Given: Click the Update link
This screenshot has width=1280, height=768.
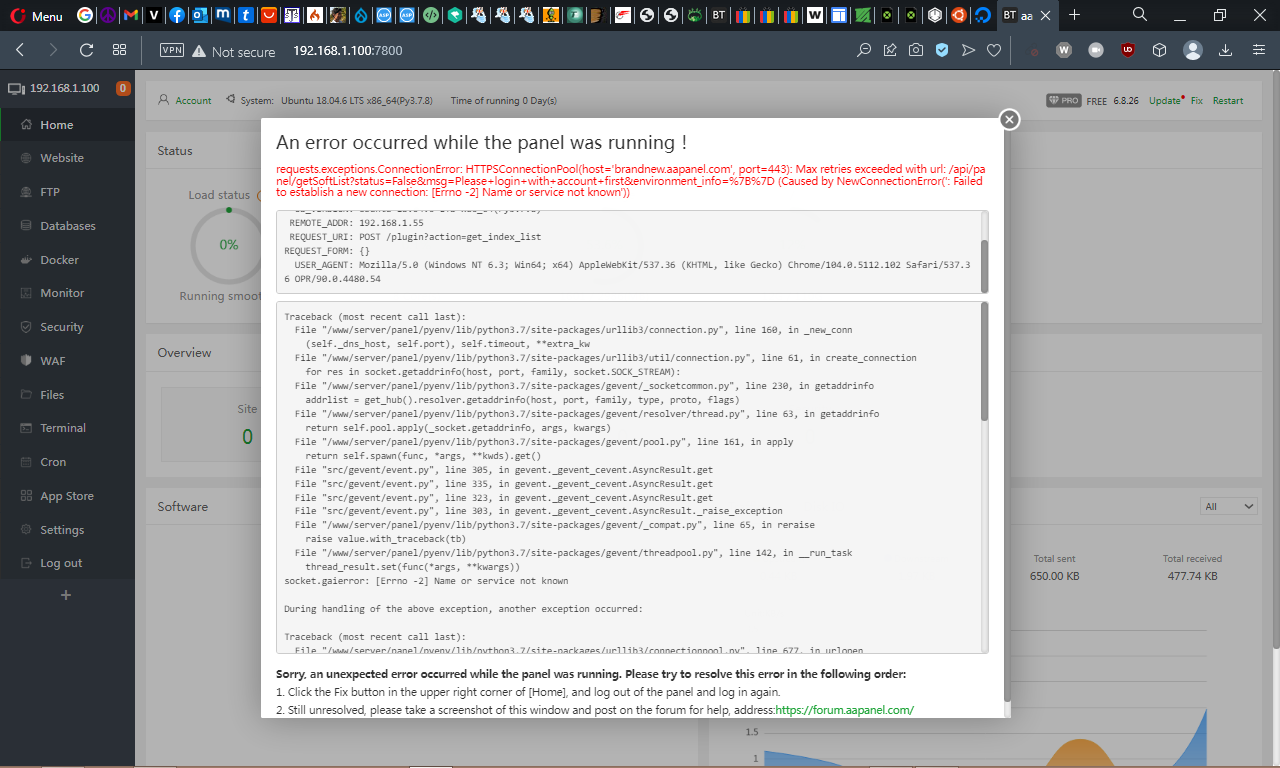Looking at the screenshot, I should [x=1165, y=100].
